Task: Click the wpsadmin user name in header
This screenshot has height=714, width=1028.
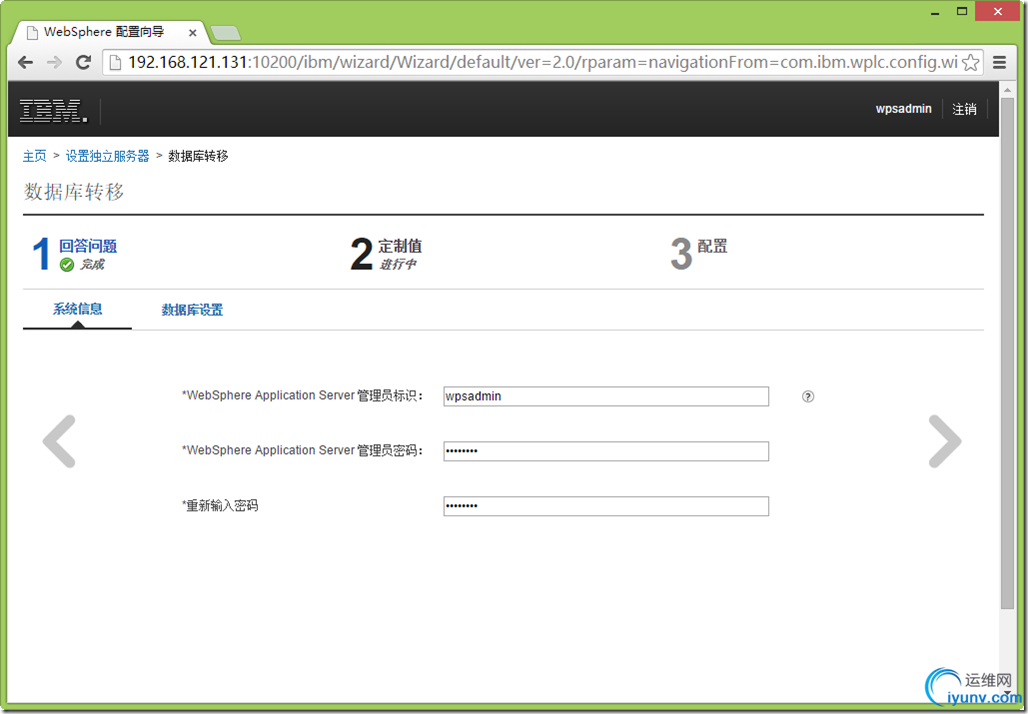Action: pyautogui.click(x=903, y=109)
